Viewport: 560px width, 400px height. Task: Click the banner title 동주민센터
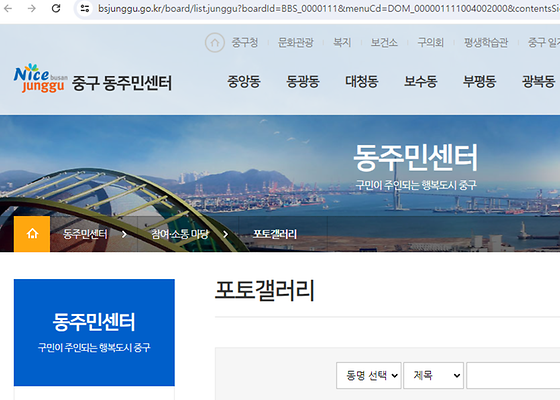pos(415,158)
